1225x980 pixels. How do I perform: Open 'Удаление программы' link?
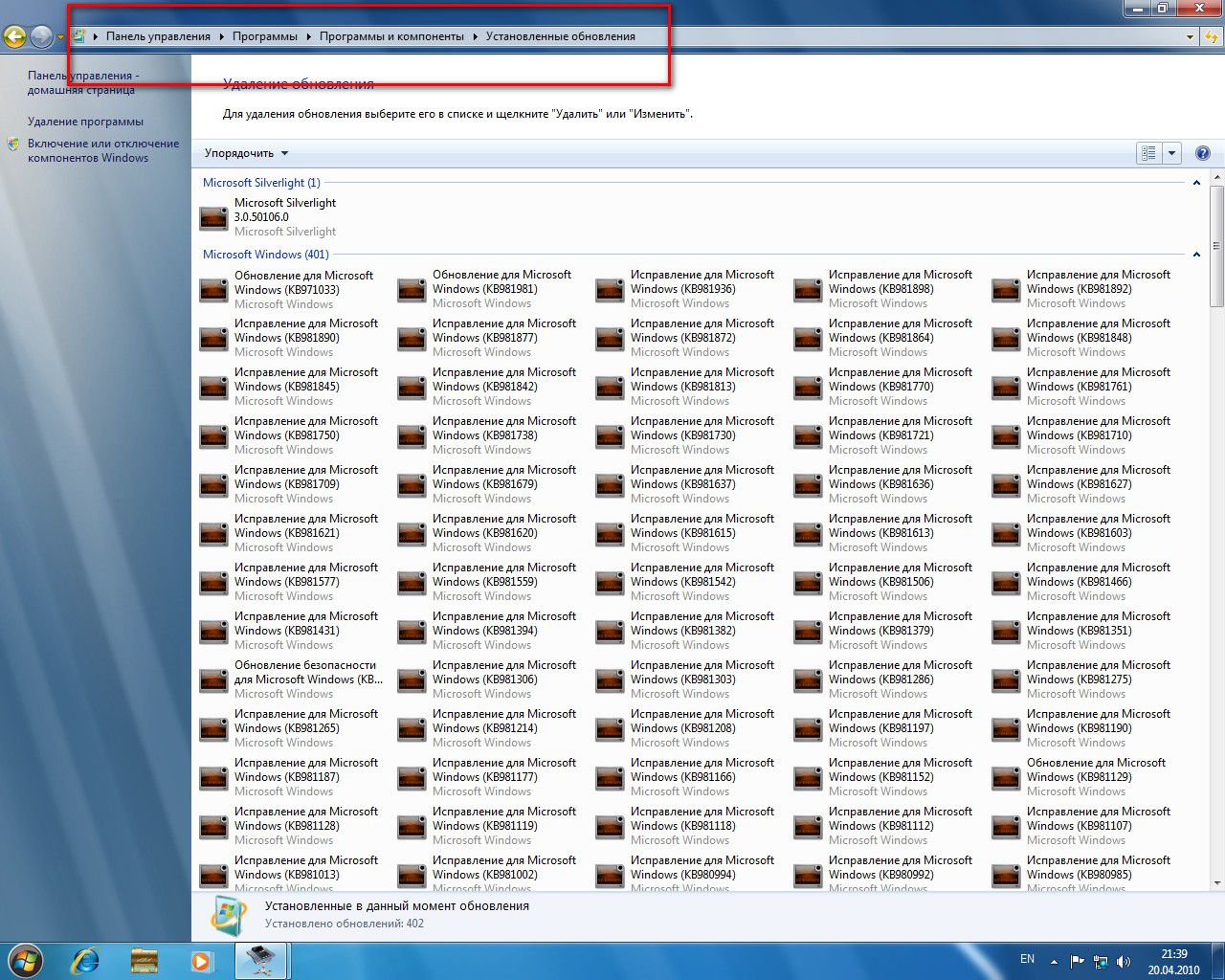(x=85, y=122)
